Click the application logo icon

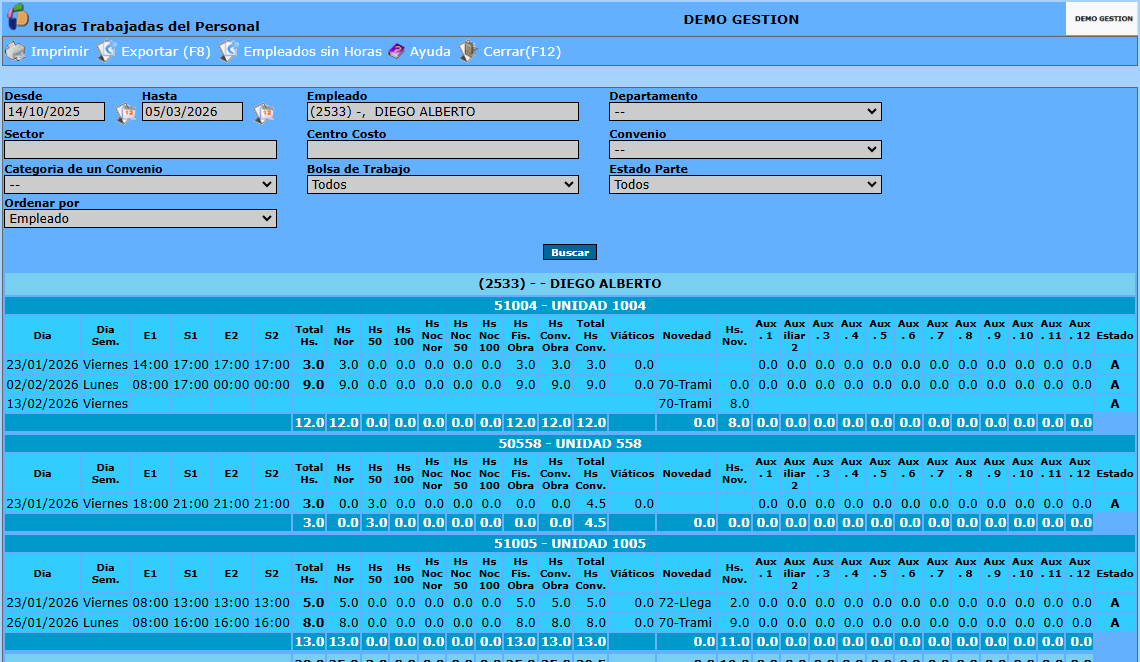[17, 17]
